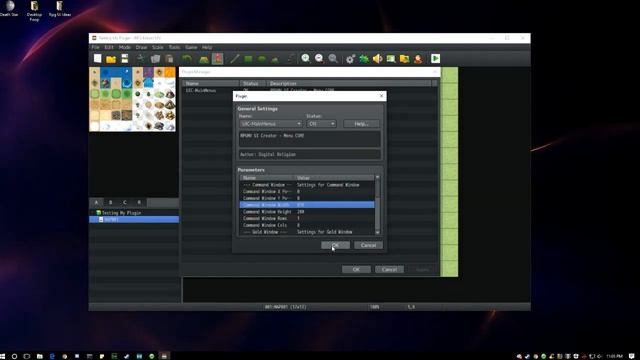This screenshot has width=640, height=360.
Task: Open the Draw menu
Action: (x=141, y=47)
